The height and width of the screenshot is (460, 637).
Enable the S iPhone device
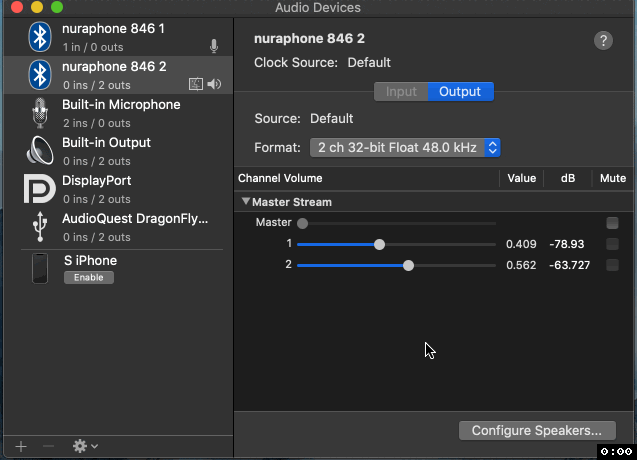[x=89, y=278]
